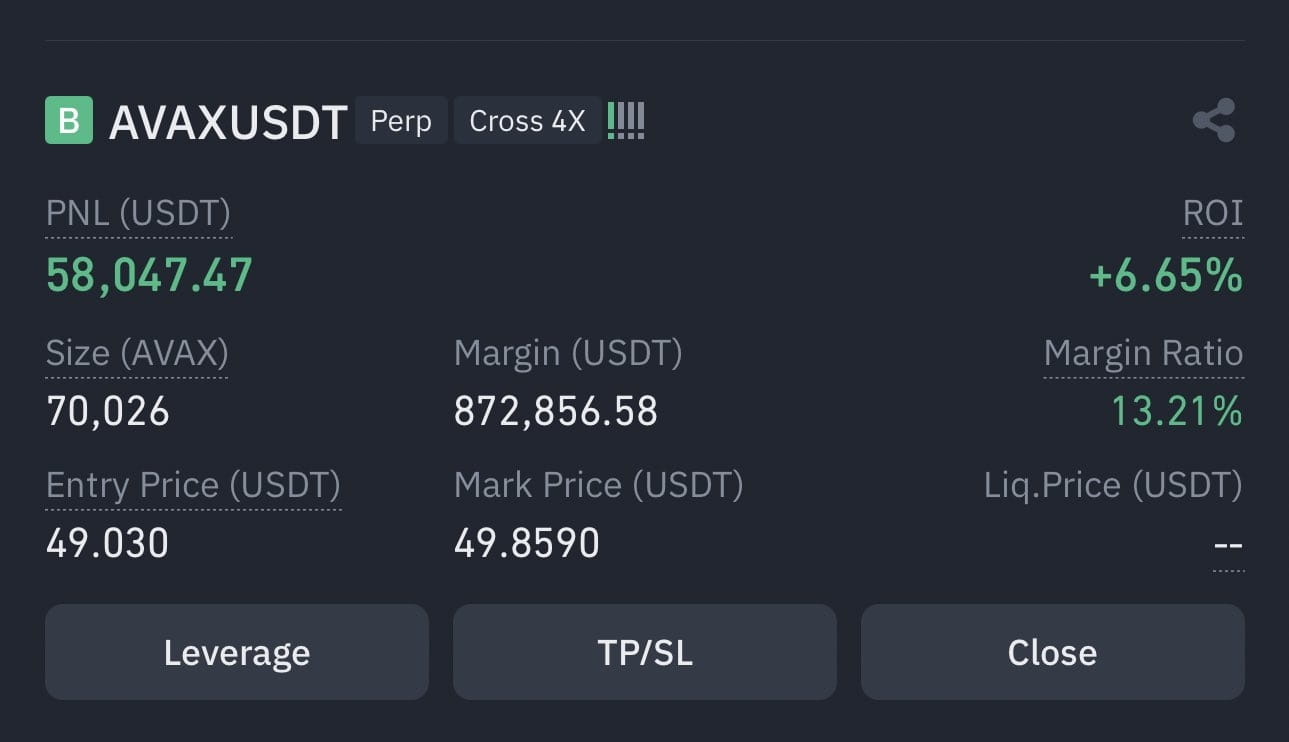The image size is (1289, 742).
Task: Click the PNL (USDT) label
Action: click(138, 213)
